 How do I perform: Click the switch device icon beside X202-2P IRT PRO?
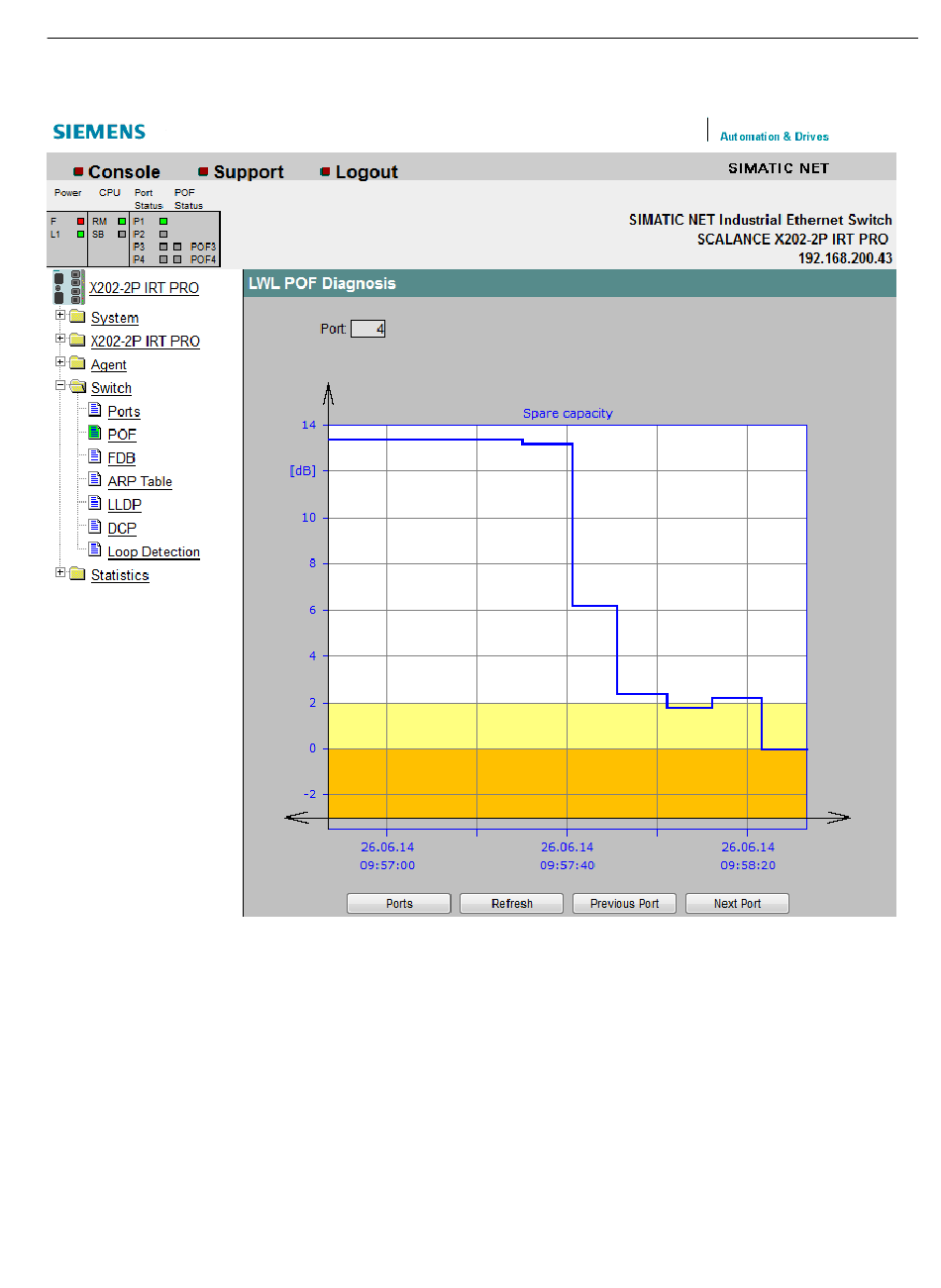[x=68, y=287]
